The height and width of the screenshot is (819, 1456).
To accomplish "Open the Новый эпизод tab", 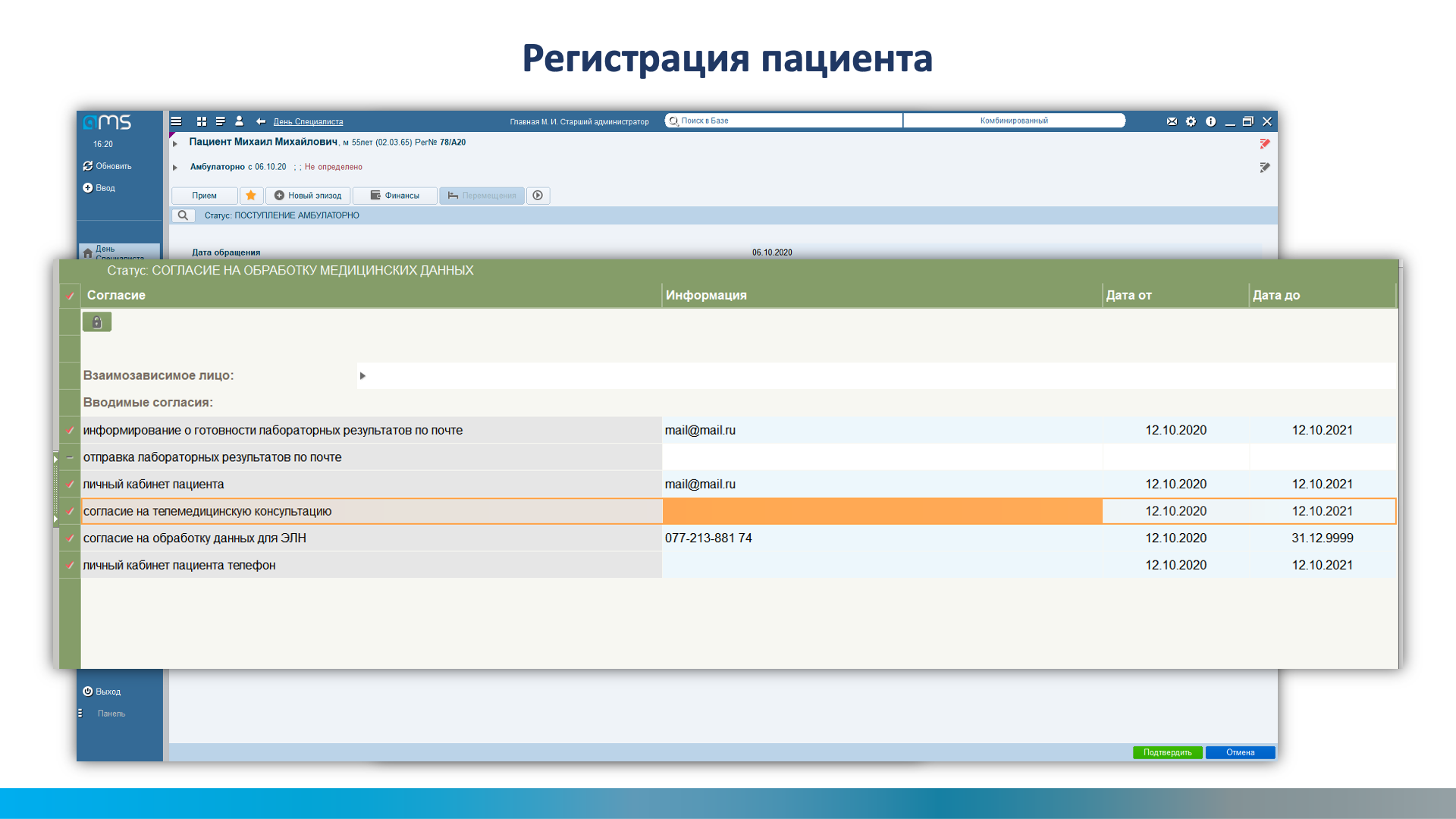I will (x=308, y=196).
